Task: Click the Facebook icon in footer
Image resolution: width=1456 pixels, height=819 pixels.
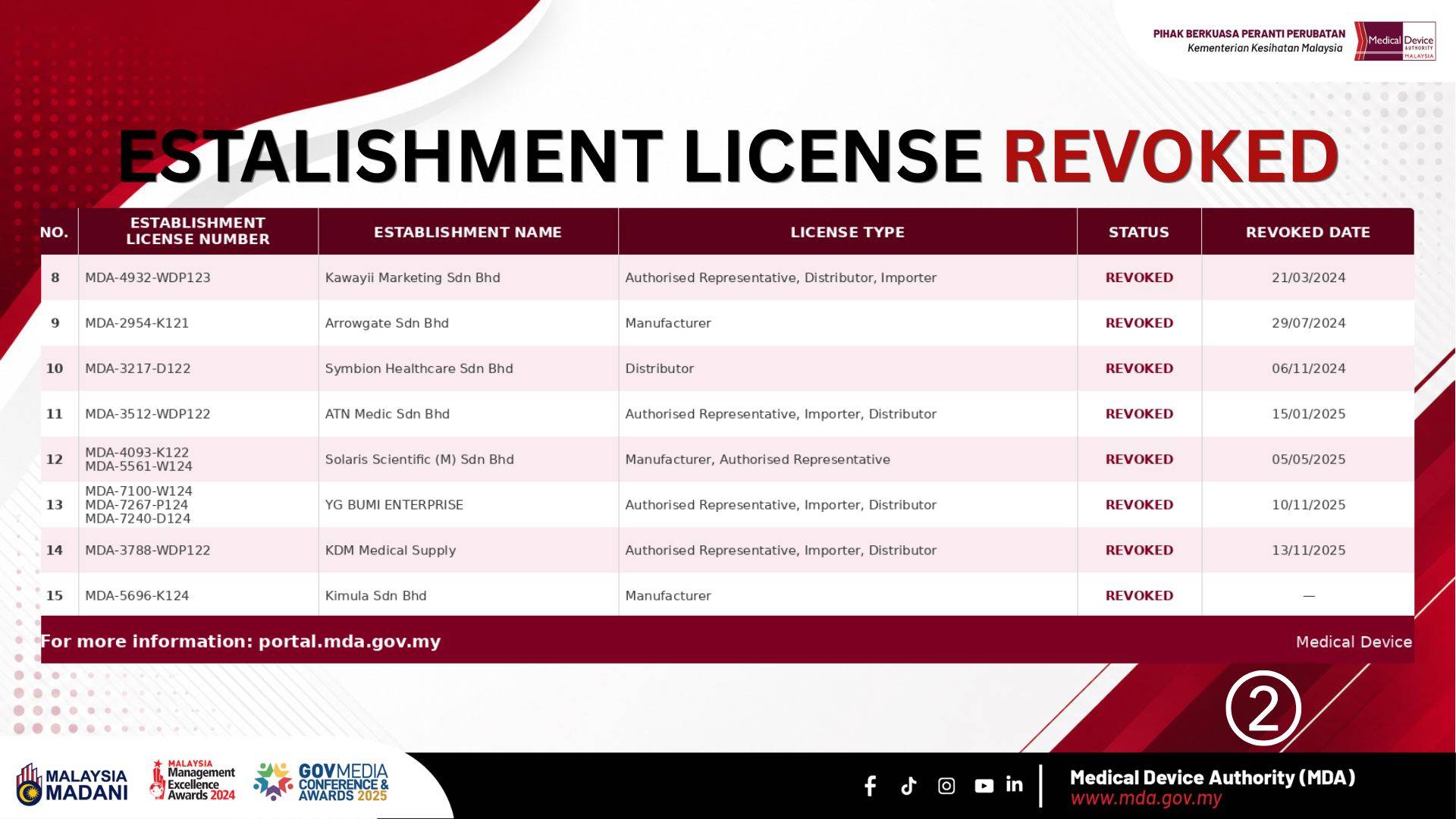Action: coord(871,786)
